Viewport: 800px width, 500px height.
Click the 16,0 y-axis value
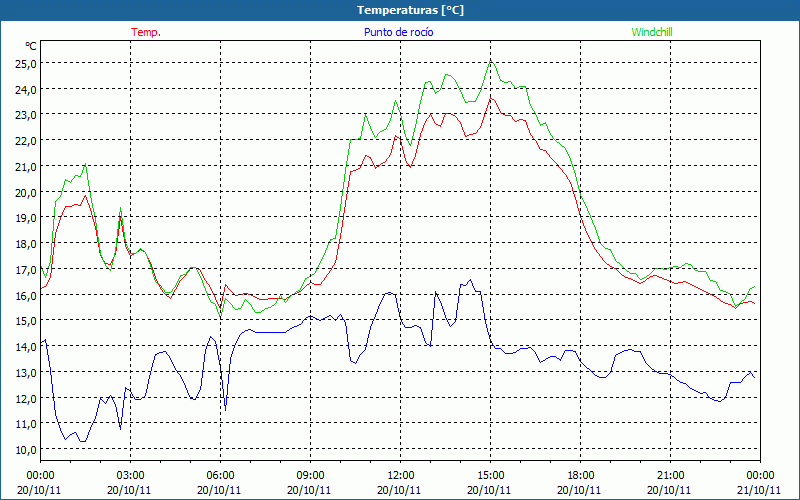point(26,295)
